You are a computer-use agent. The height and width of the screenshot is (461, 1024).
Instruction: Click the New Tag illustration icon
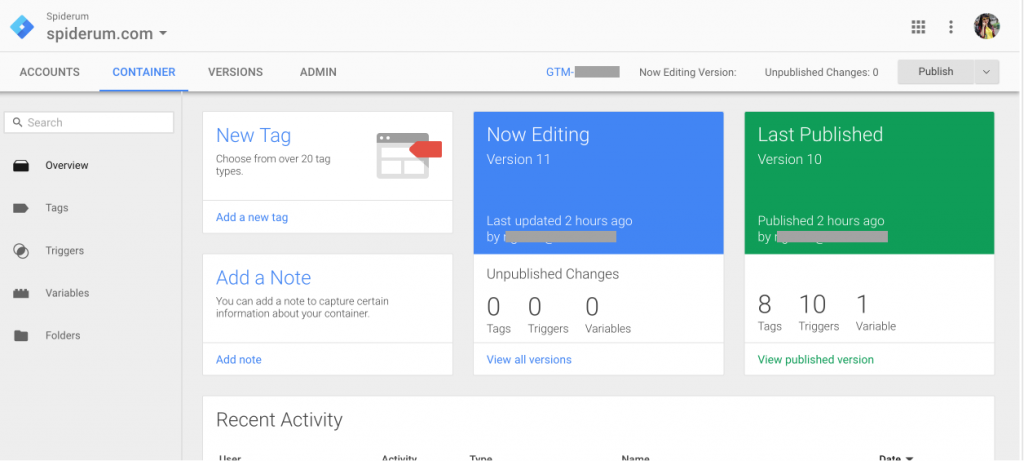coord(409,155)
